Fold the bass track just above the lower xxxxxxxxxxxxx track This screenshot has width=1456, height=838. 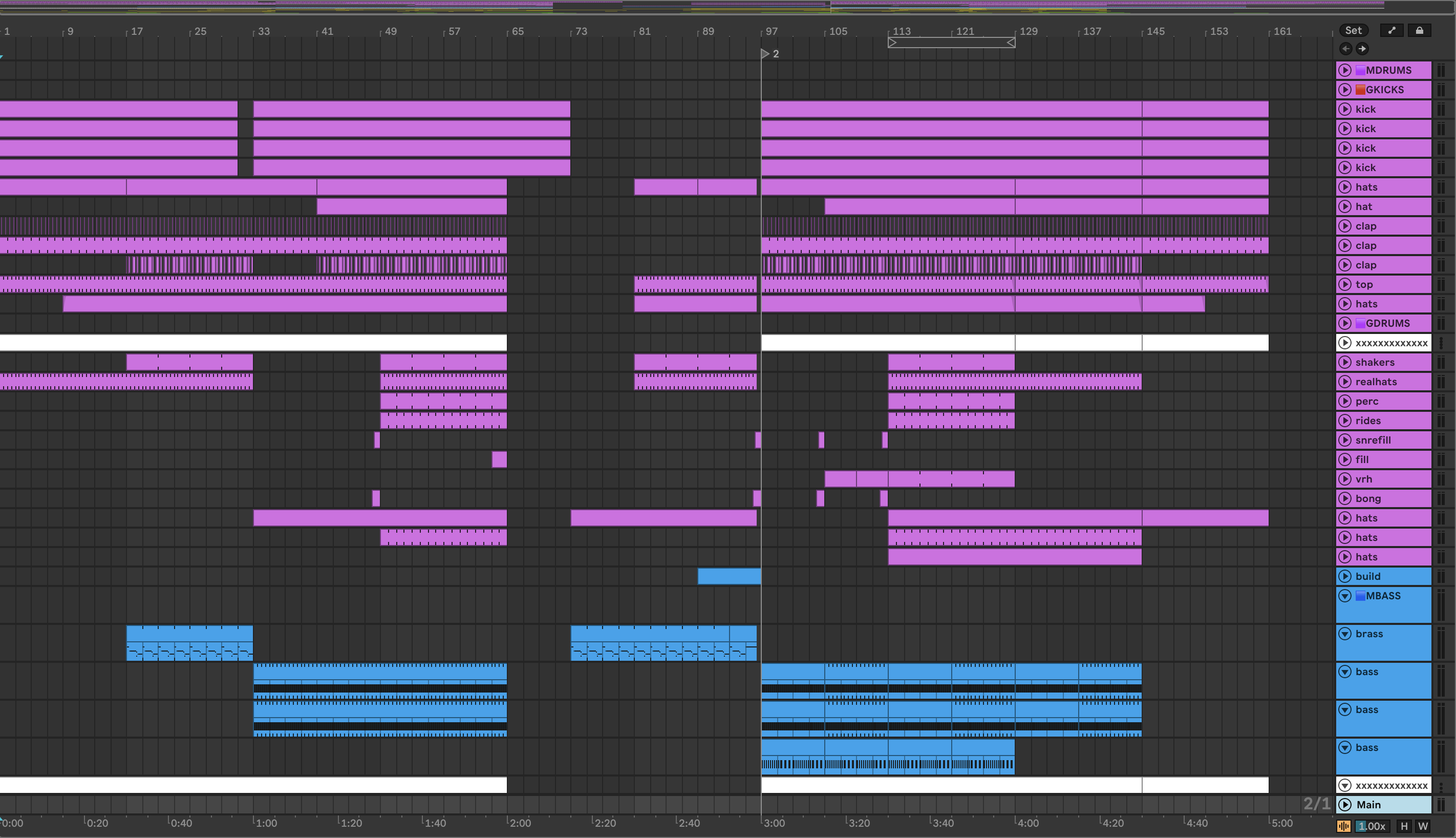(x=1345, y=748)
